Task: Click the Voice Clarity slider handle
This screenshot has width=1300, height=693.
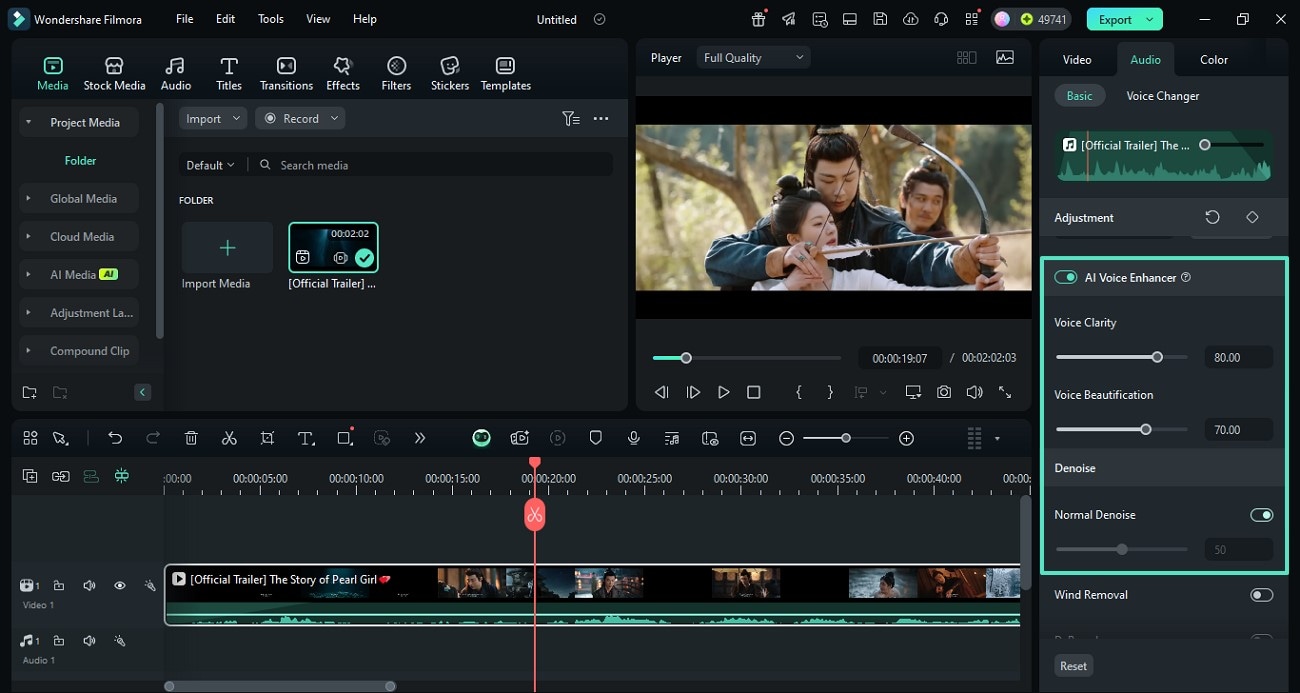Action: tap(1157, 357)
